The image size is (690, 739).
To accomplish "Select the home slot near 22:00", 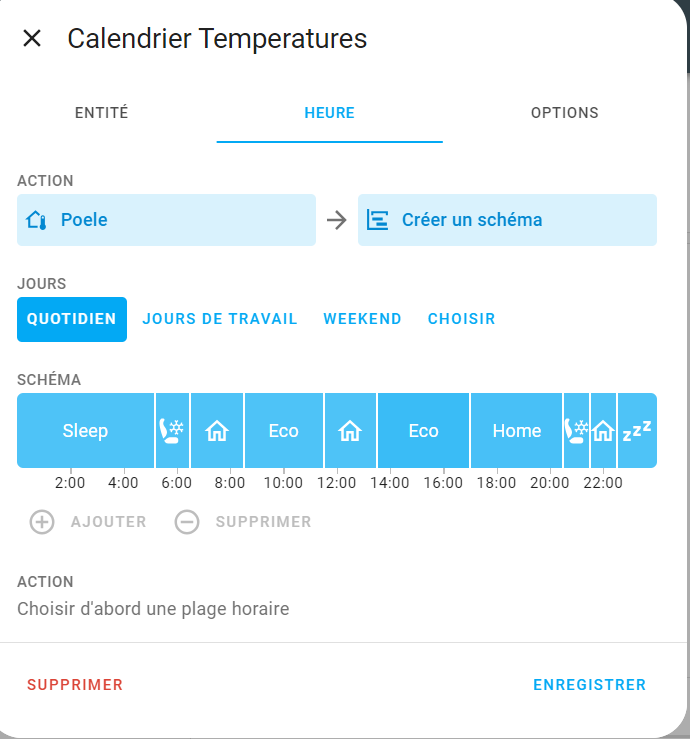I will click(x=603, y=431).
